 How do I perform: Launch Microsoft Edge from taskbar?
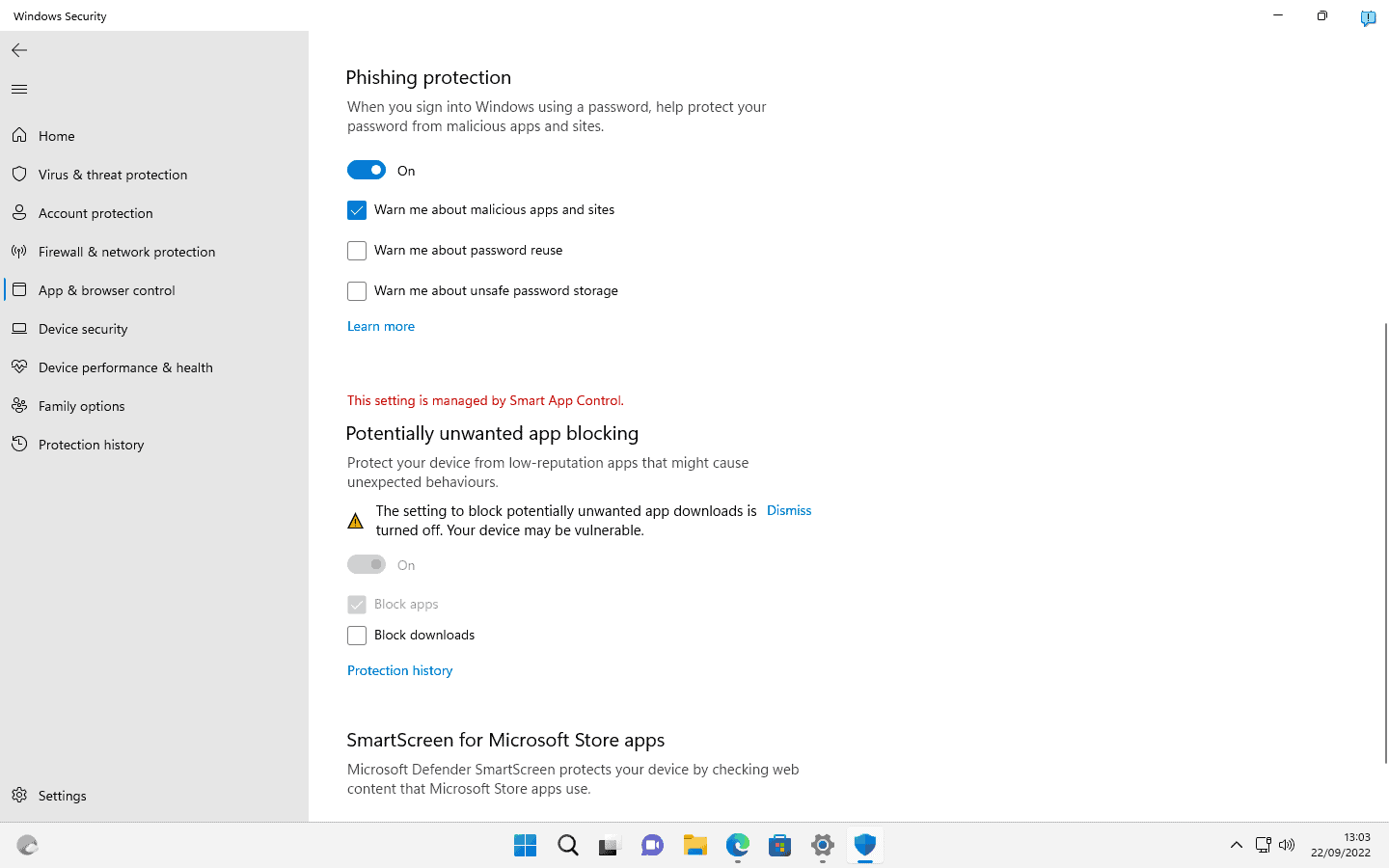click(x=738, y=846)
